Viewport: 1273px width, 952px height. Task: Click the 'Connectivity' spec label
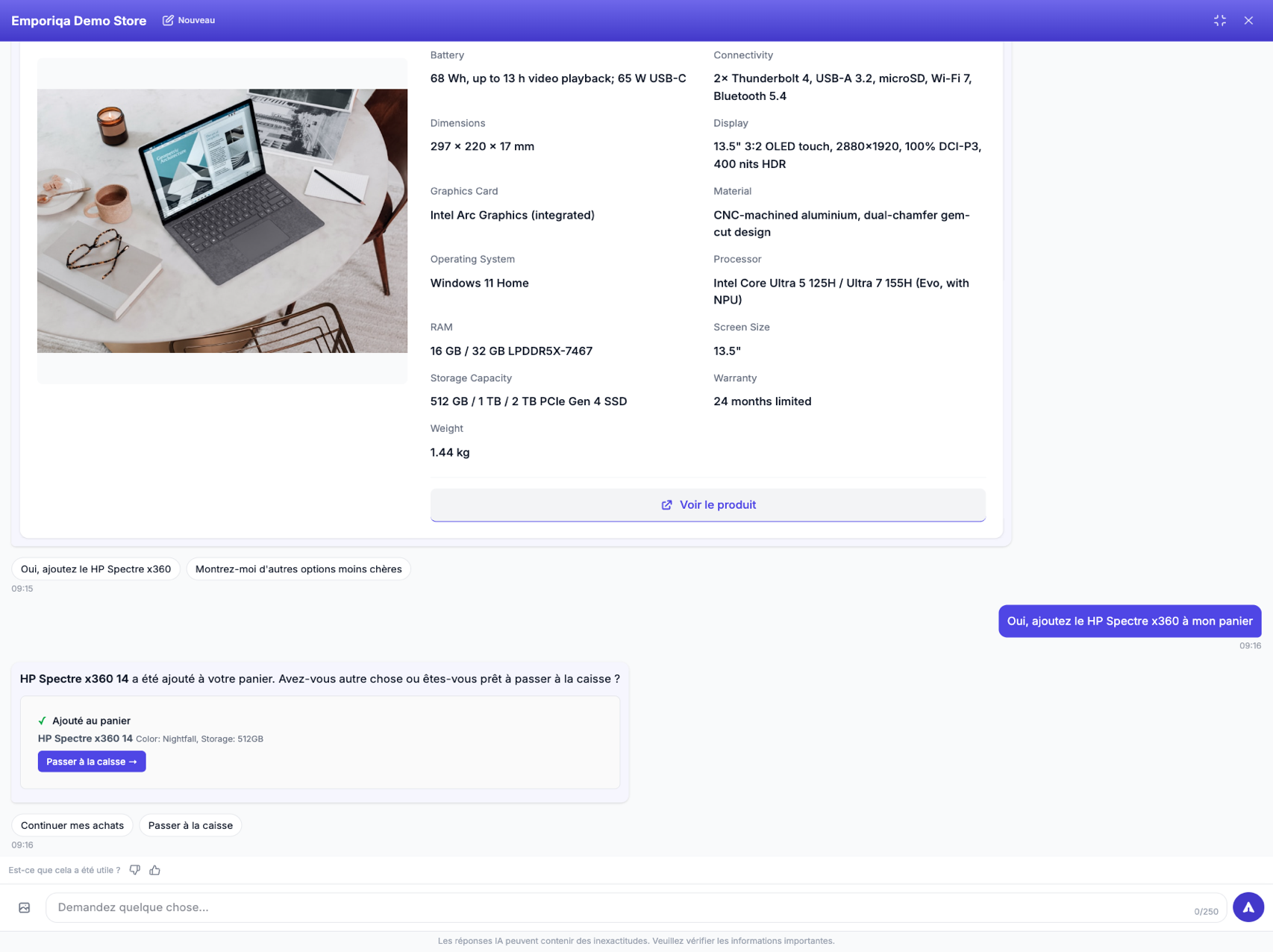743,55
